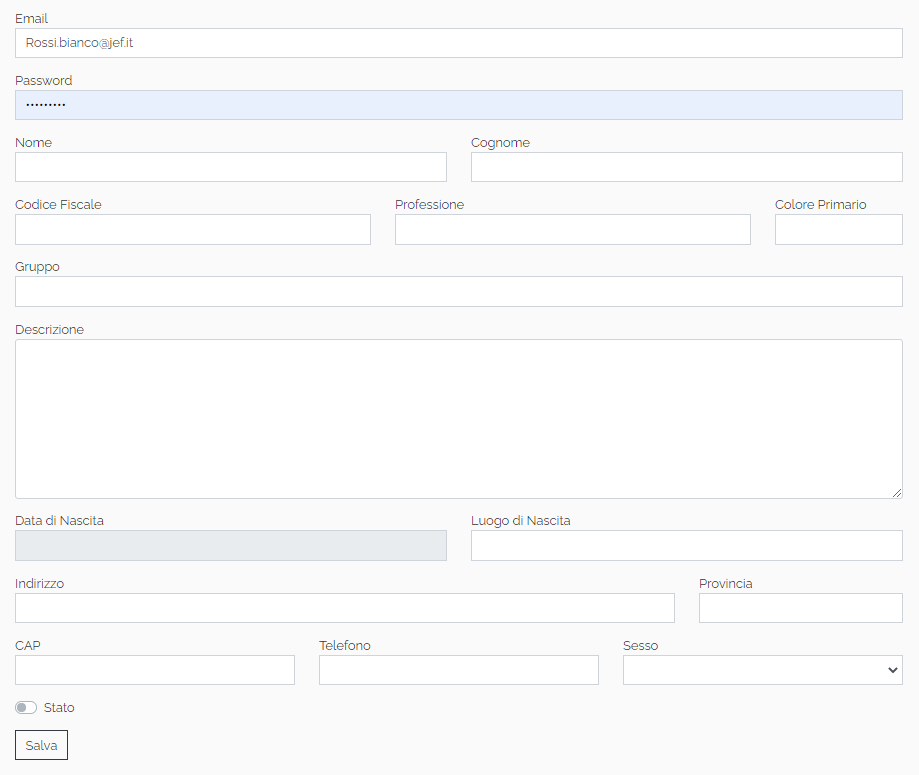919x775 pixels.
Task: Select the Provincia input box
Action: (x=800, y=607)
